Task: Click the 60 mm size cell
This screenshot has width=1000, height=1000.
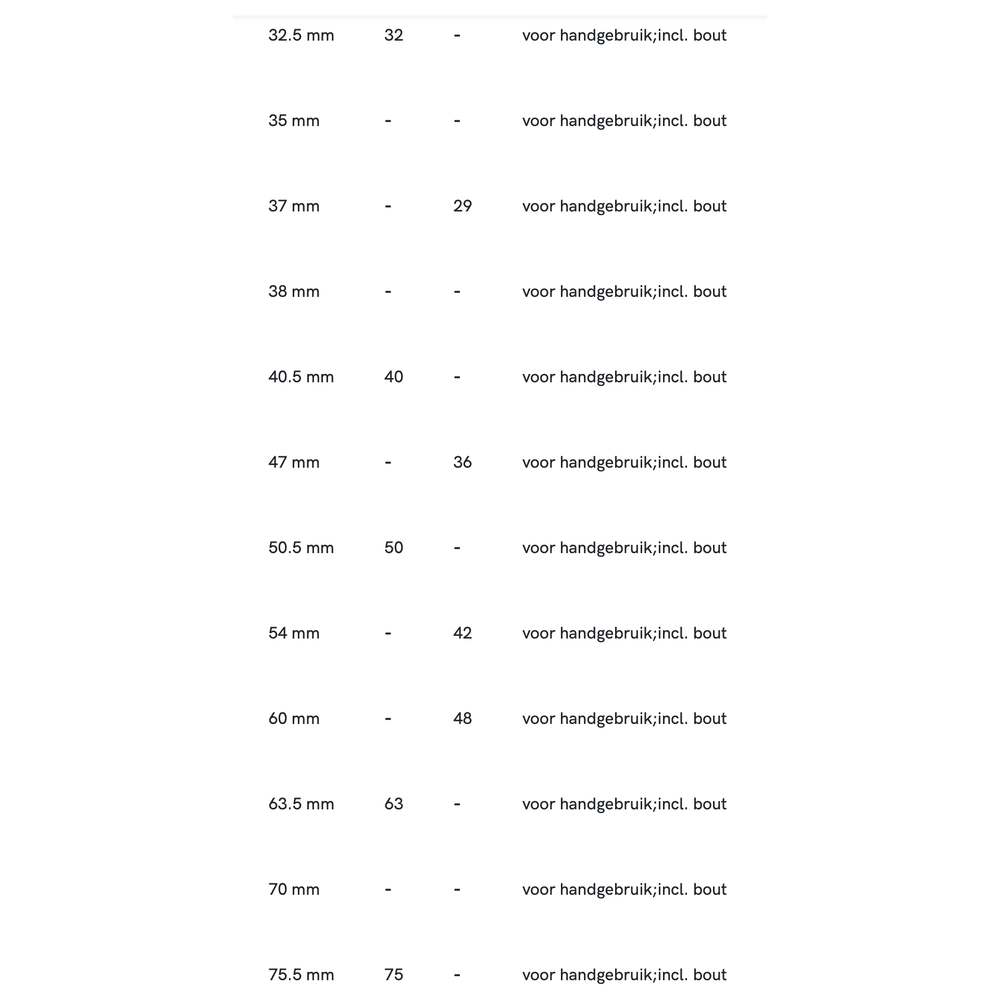Action: click(294, 719)
